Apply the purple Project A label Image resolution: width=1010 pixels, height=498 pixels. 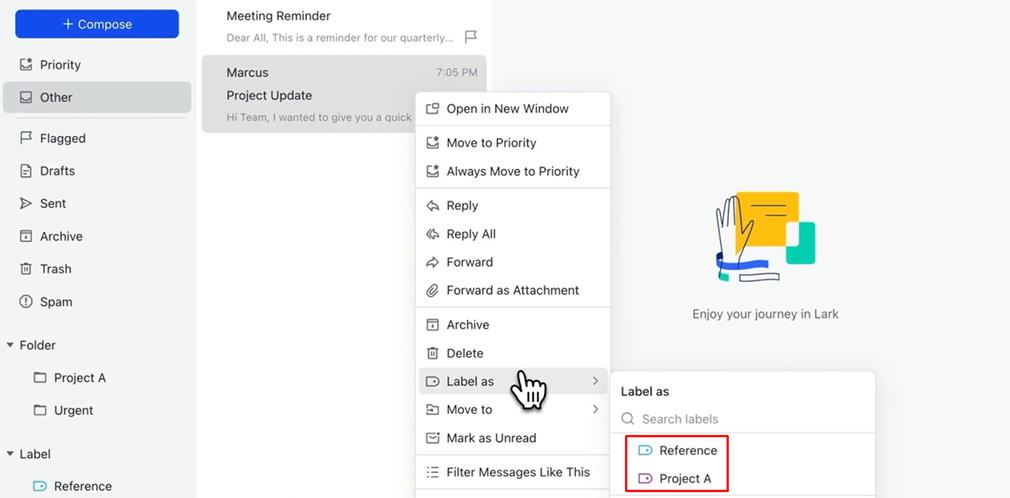pyautogui.click(x=684, y=479)
